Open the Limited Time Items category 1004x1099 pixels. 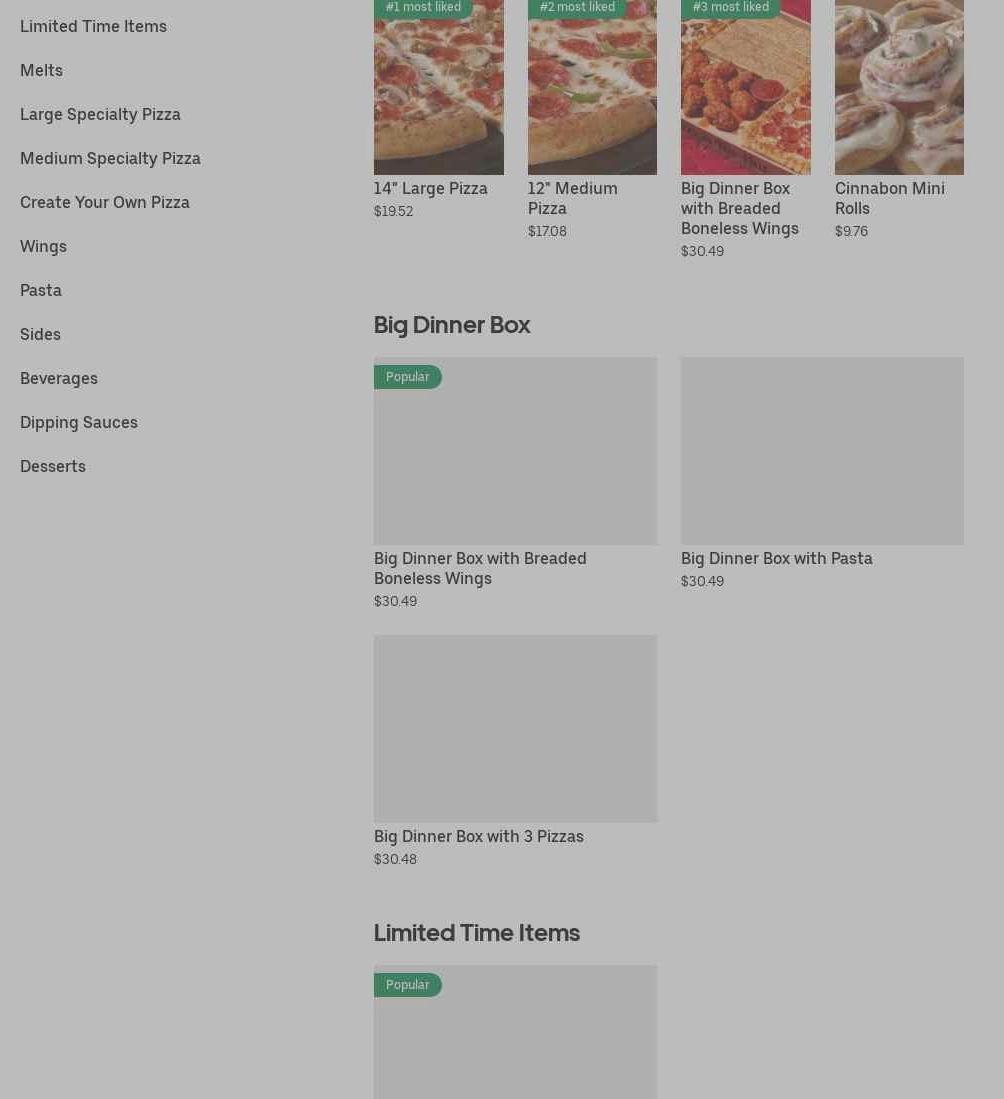pyautogui.click(x=93, y=27)
